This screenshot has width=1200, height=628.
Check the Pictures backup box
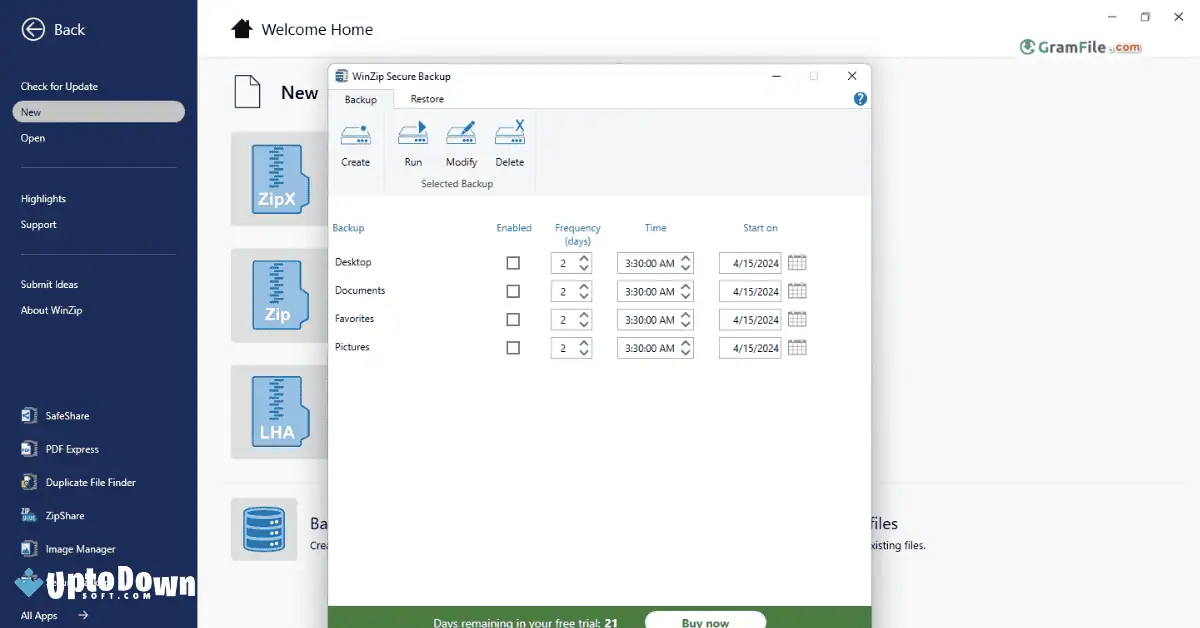pos(513,348)
